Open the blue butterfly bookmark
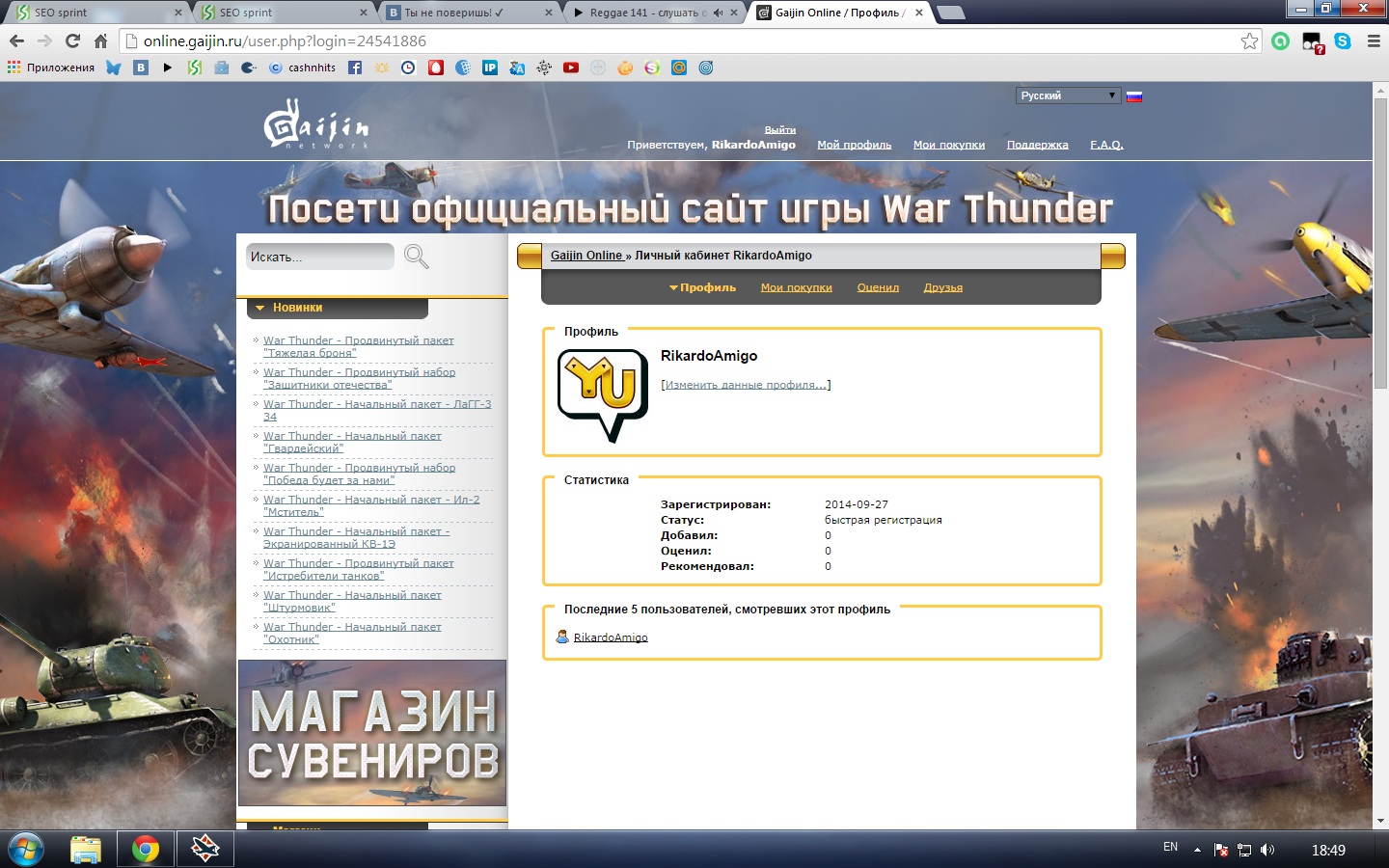Image resolution: width=1389 pixels, height=868 pixels. click(114, 68)
